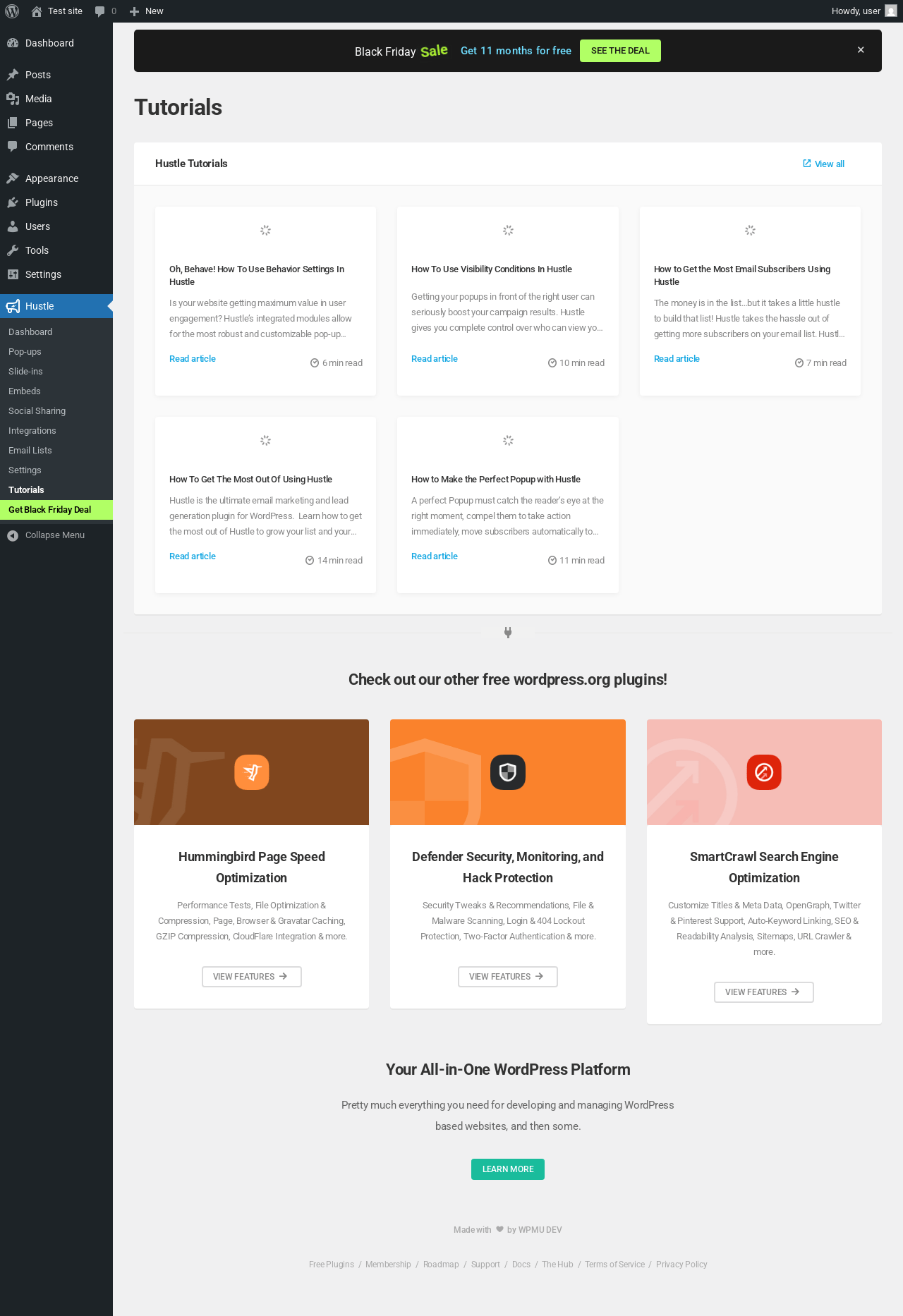Open the Users menu item

pyautogui.click(x=56, y=226)
